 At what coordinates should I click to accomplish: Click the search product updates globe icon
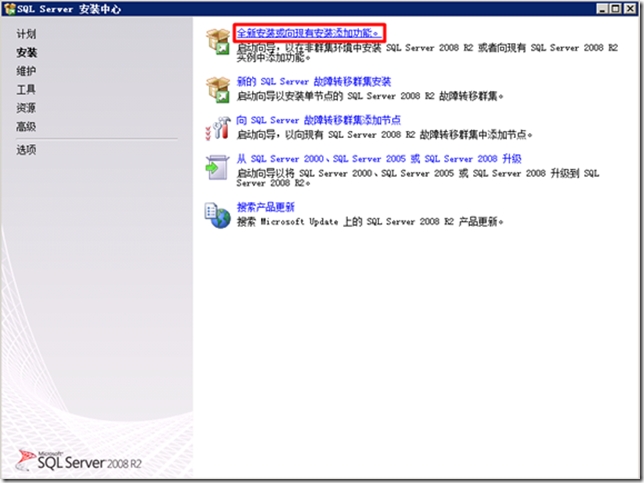click(x=218, y=215)
